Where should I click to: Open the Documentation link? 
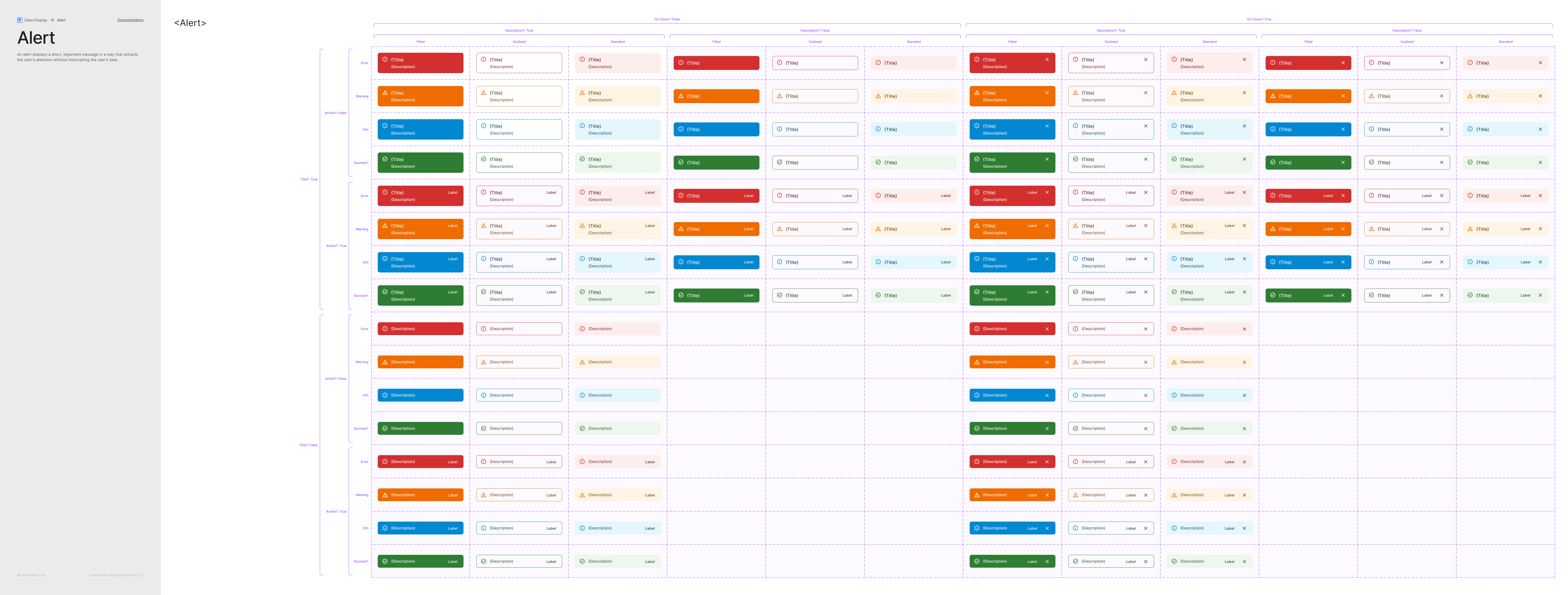130,20
